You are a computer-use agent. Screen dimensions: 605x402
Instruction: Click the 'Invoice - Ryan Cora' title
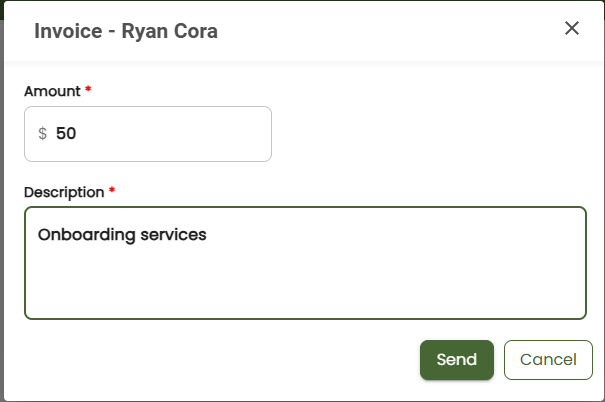point(126,31)
